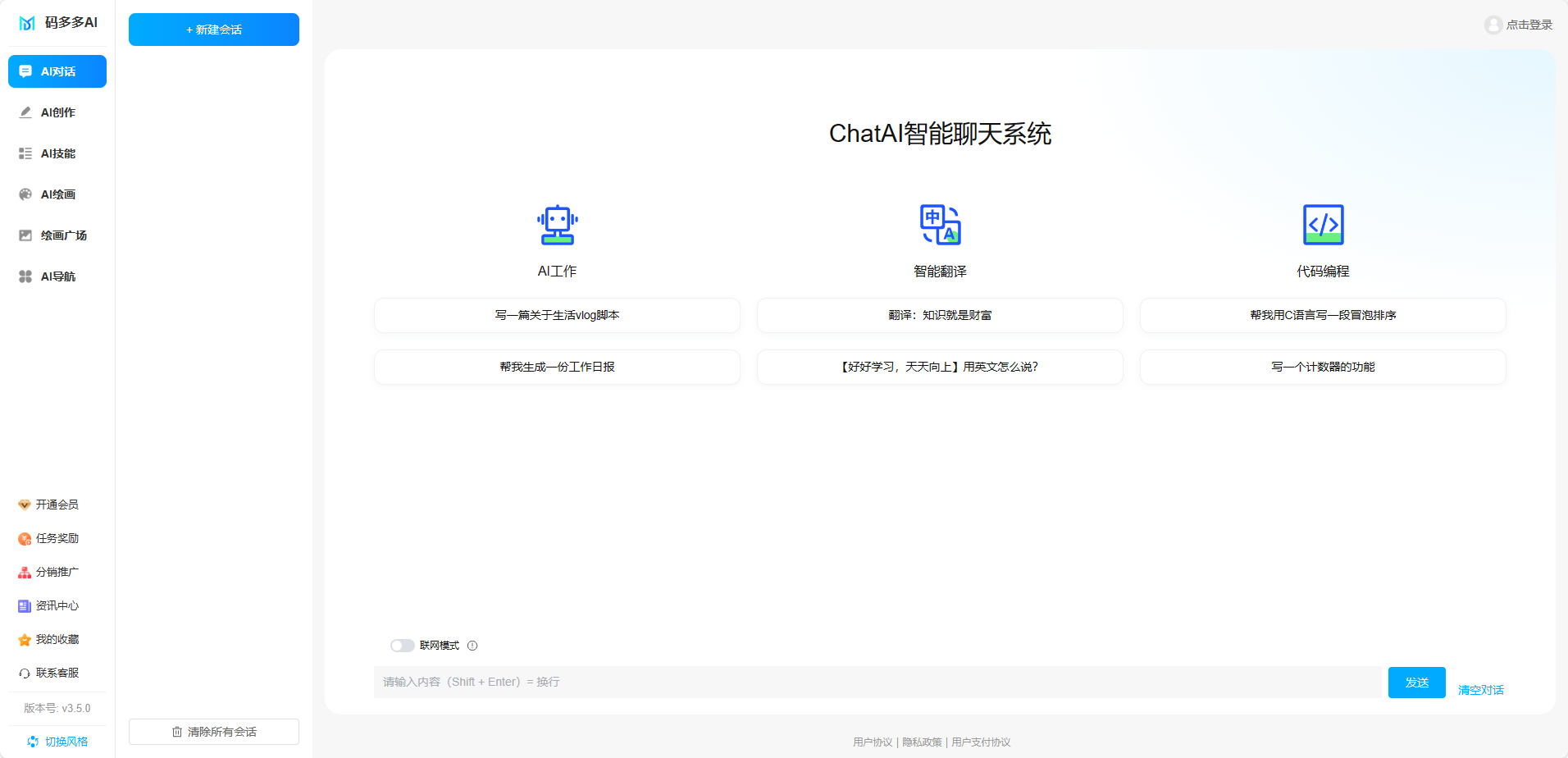The image size is (1568, 758).
Task: Click the 代码编程 code icon
Action: tap(1324, 225)
